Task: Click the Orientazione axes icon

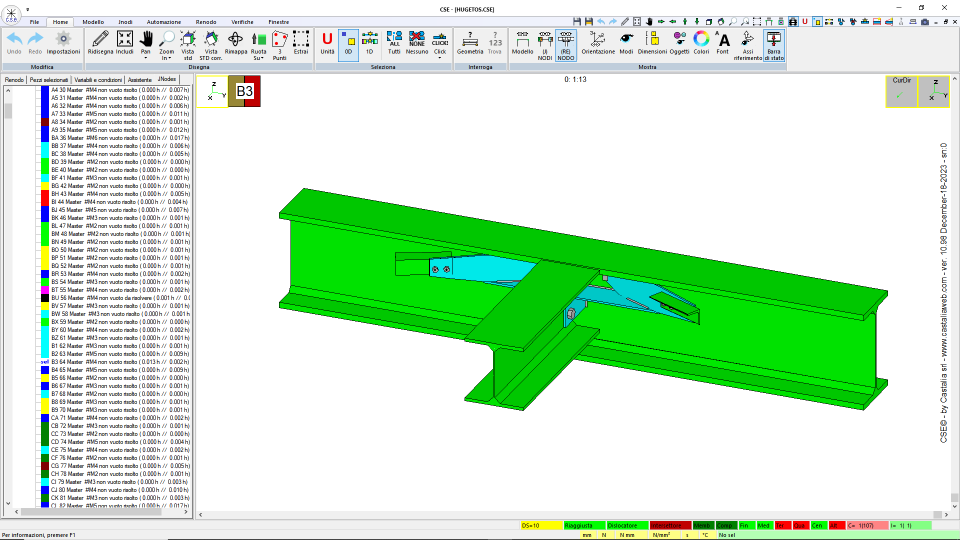Action: click(598, 40)
